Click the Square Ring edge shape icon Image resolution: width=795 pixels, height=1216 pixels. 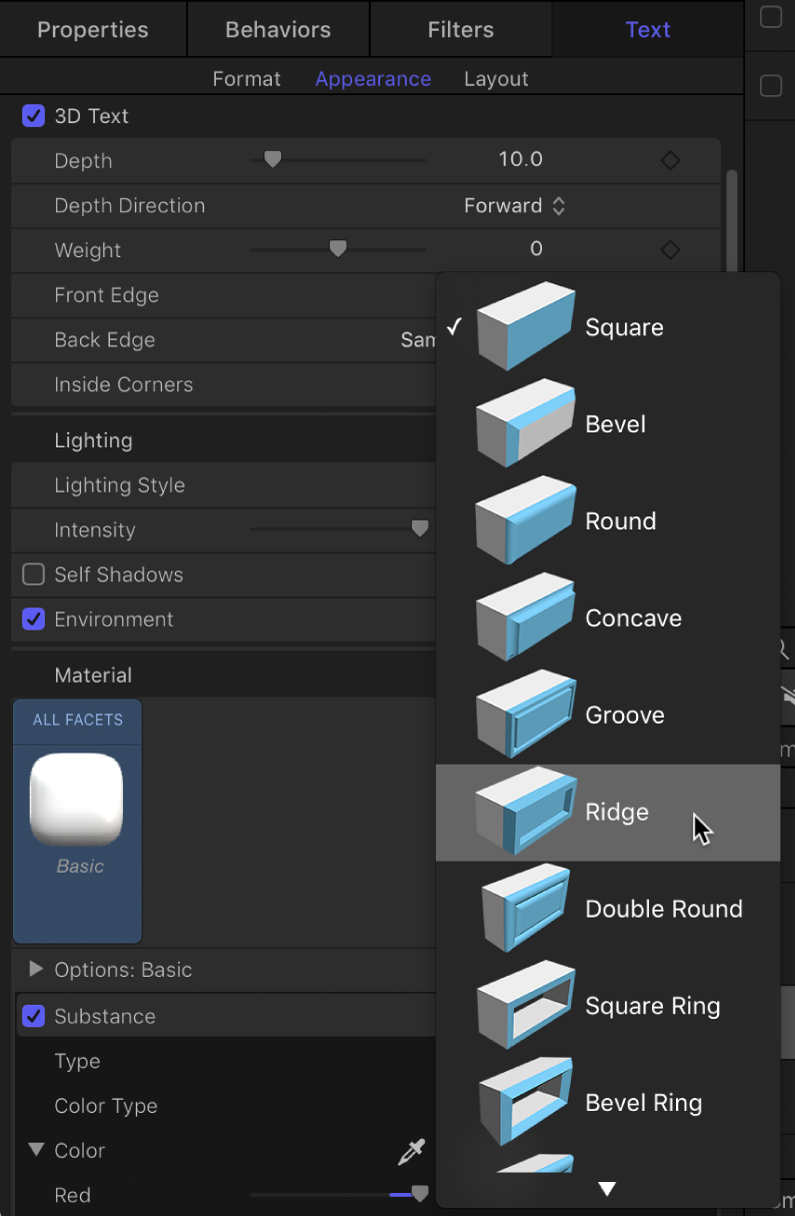pos(526,1005)
